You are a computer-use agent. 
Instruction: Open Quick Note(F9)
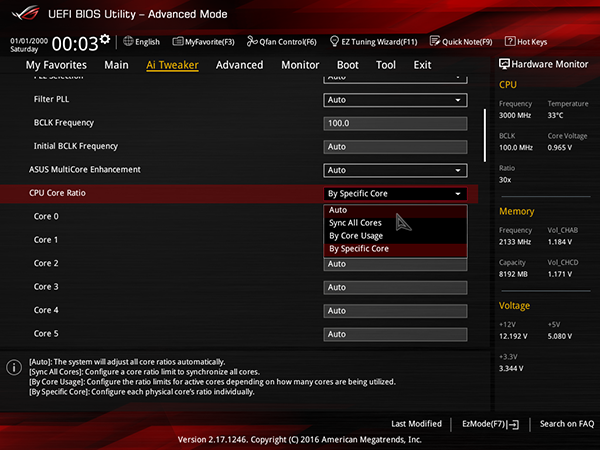click(x=461, y=42)
